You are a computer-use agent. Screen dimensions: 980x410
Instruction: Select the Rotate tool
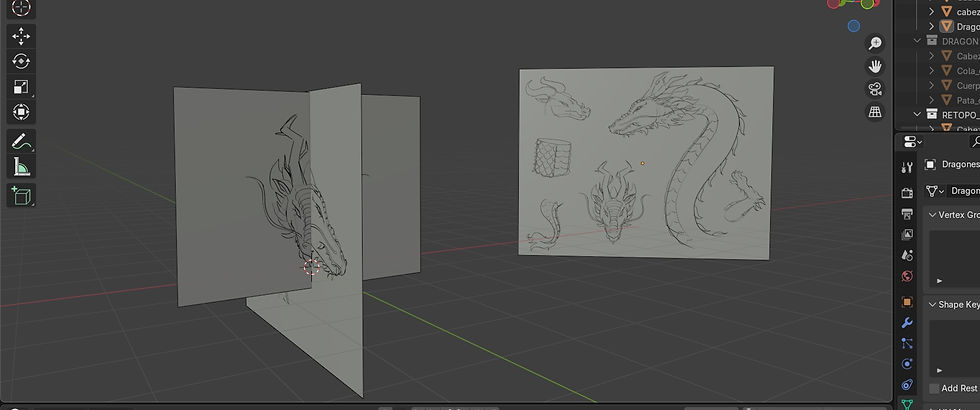pyautogui.click(x=21, y=61)
